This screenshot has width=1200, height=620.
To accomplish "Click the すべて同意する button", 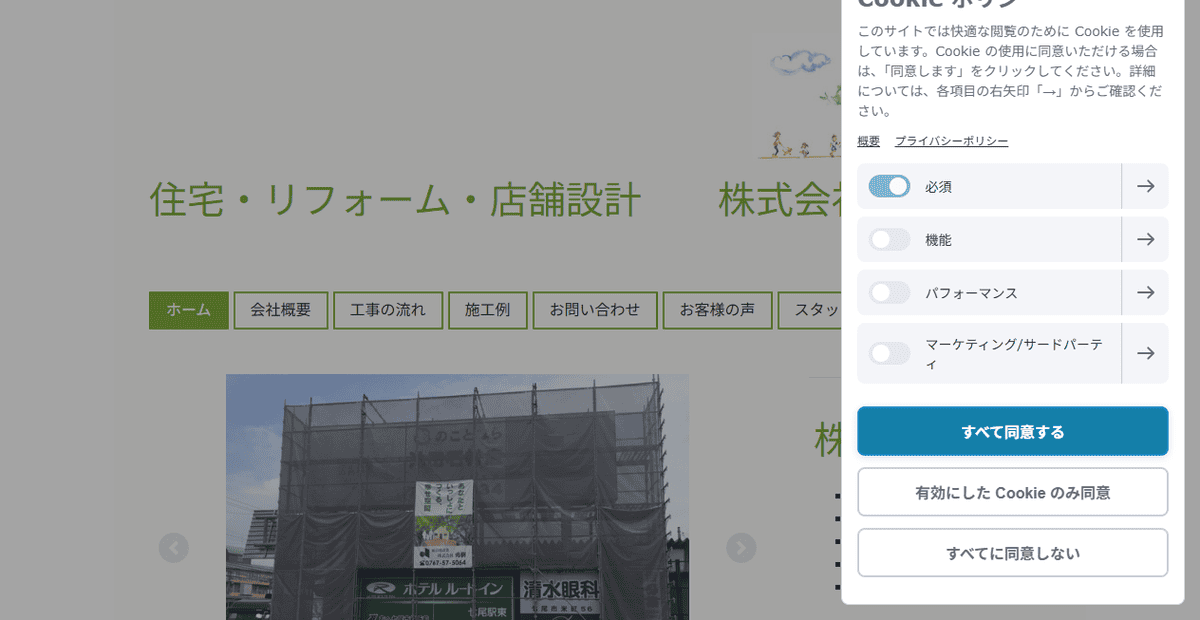I will pyautogui.click(x=1012, y=431).
